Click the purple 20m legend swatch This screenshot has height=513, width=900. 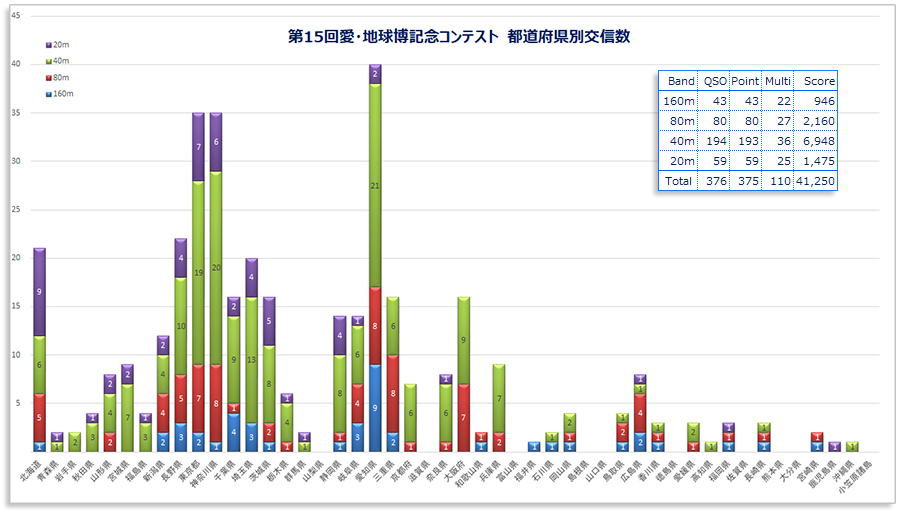pyautogui.click(x=48, y=46)
